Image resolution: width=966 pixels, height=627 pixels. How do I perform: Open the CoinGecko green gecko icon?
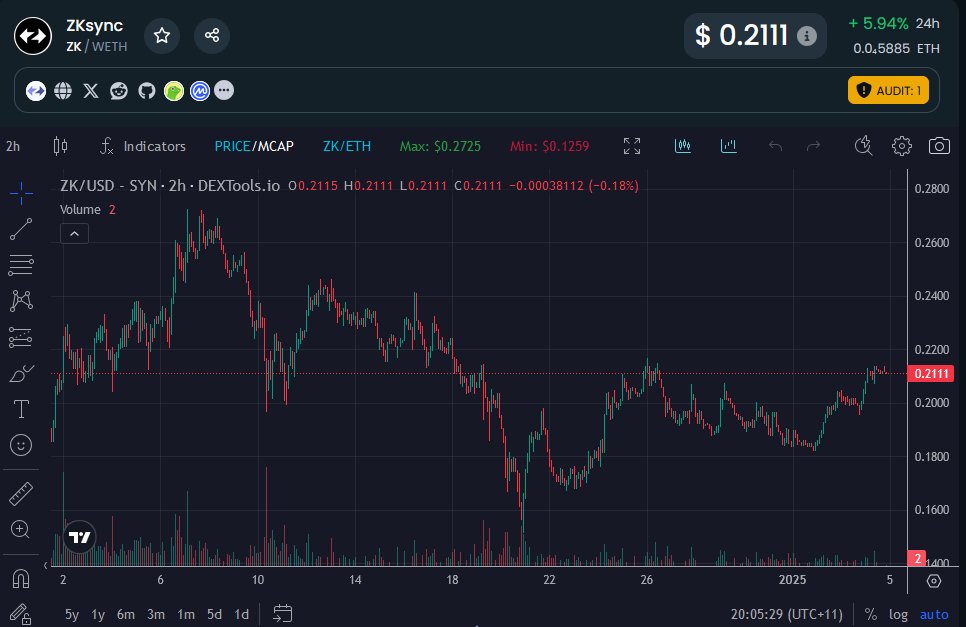(x=174, y=91)
